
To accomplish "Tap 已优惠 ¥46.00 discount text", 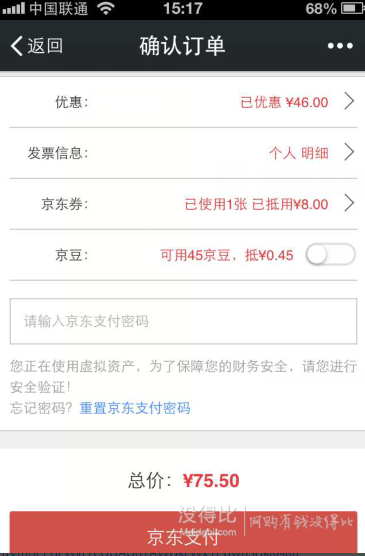I will (x=284, y=102).
